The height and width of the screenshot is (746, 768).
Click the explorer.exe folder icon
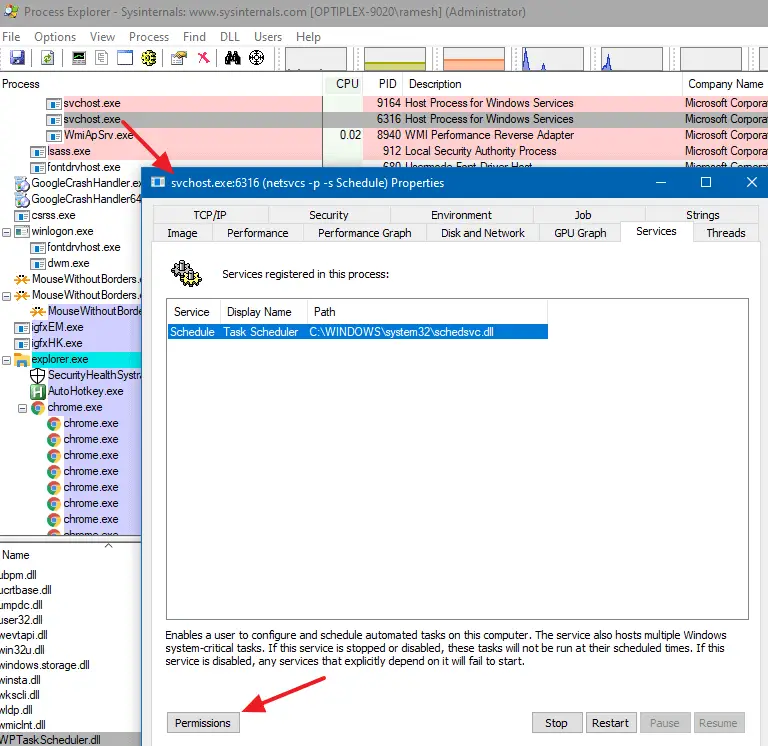[22, 360]
